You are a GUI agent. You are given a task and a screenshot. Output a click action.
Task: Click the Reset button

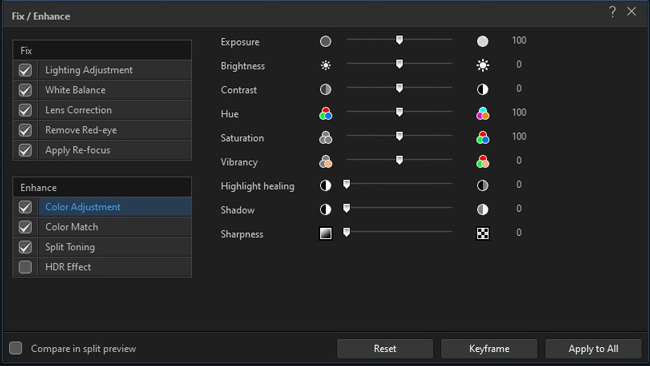tap(385, 349)
